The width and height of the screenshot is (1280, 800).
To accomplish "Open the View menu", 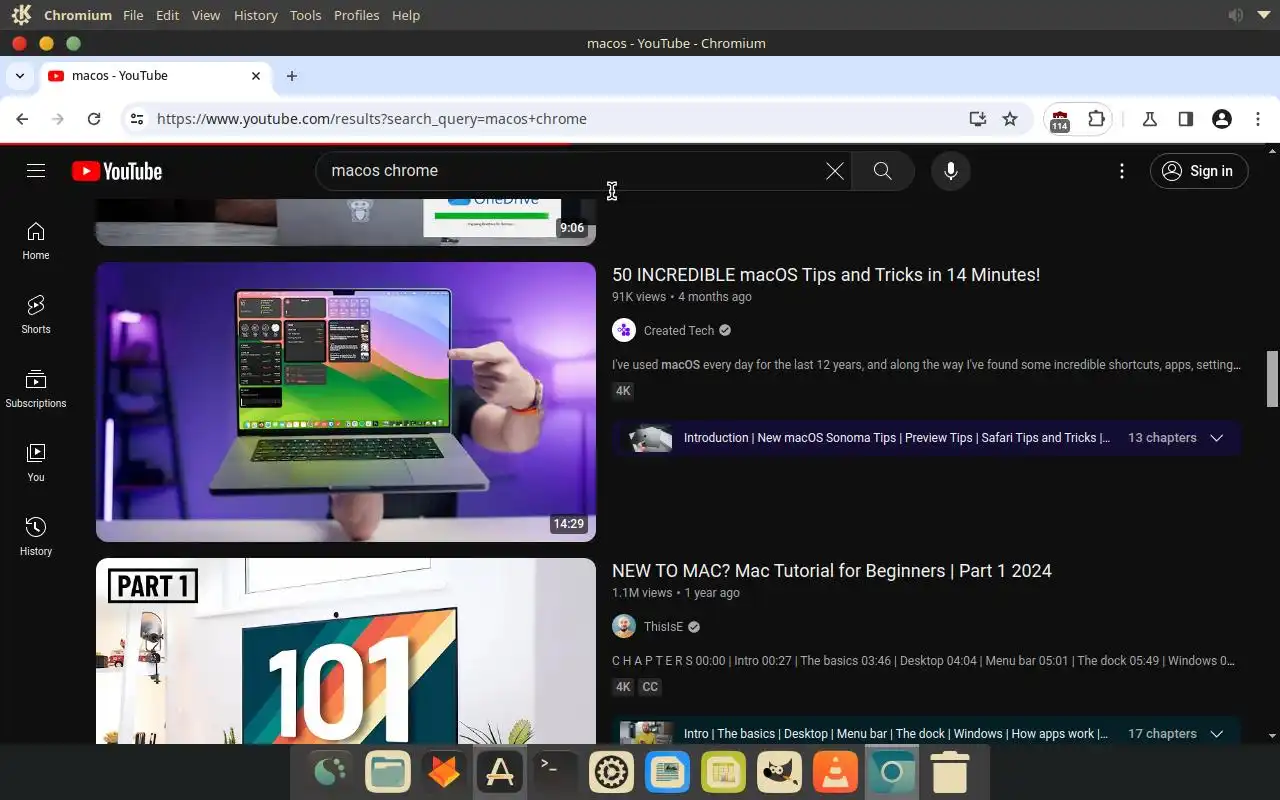I will (x=206, y=15).
